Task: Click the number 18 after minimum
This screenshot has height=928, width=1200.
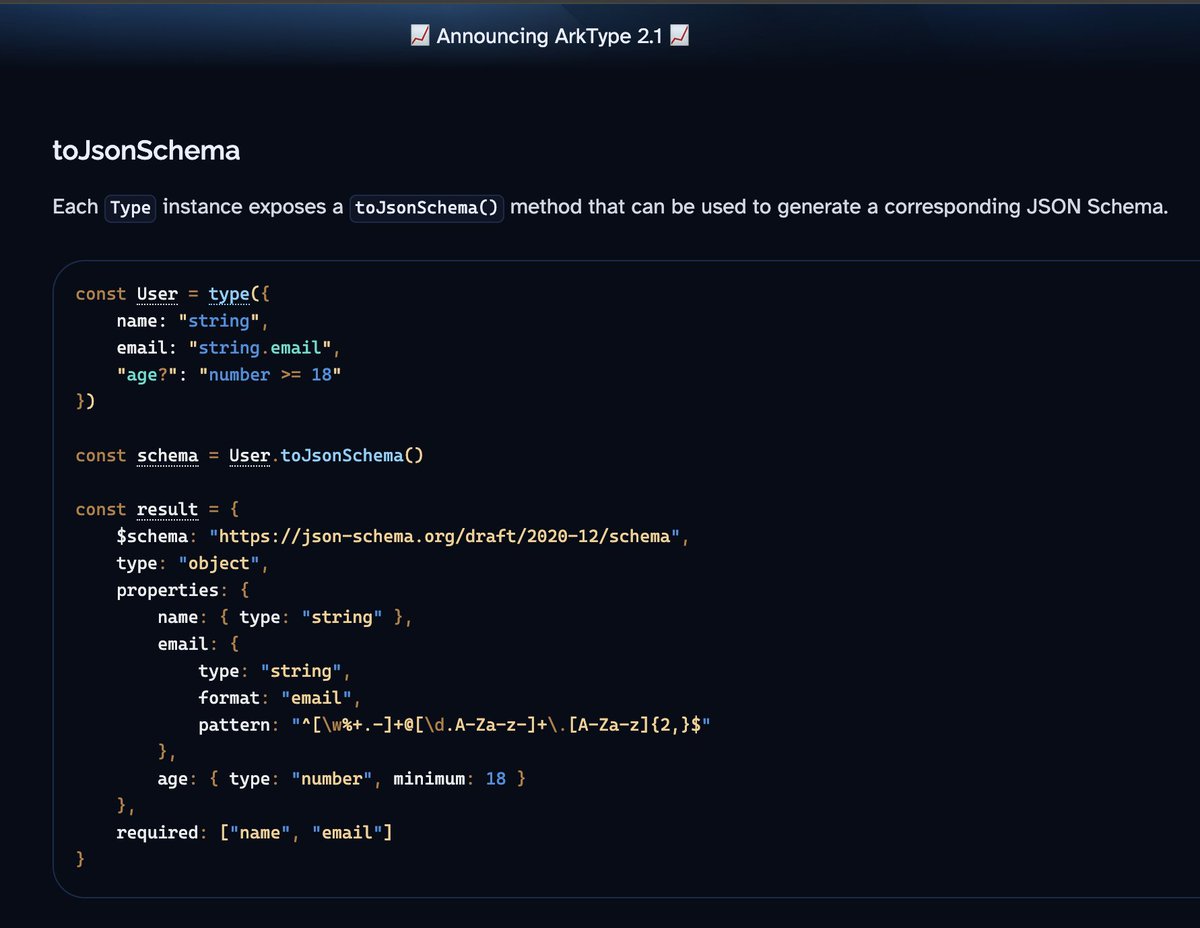Action: click(495, 779)
